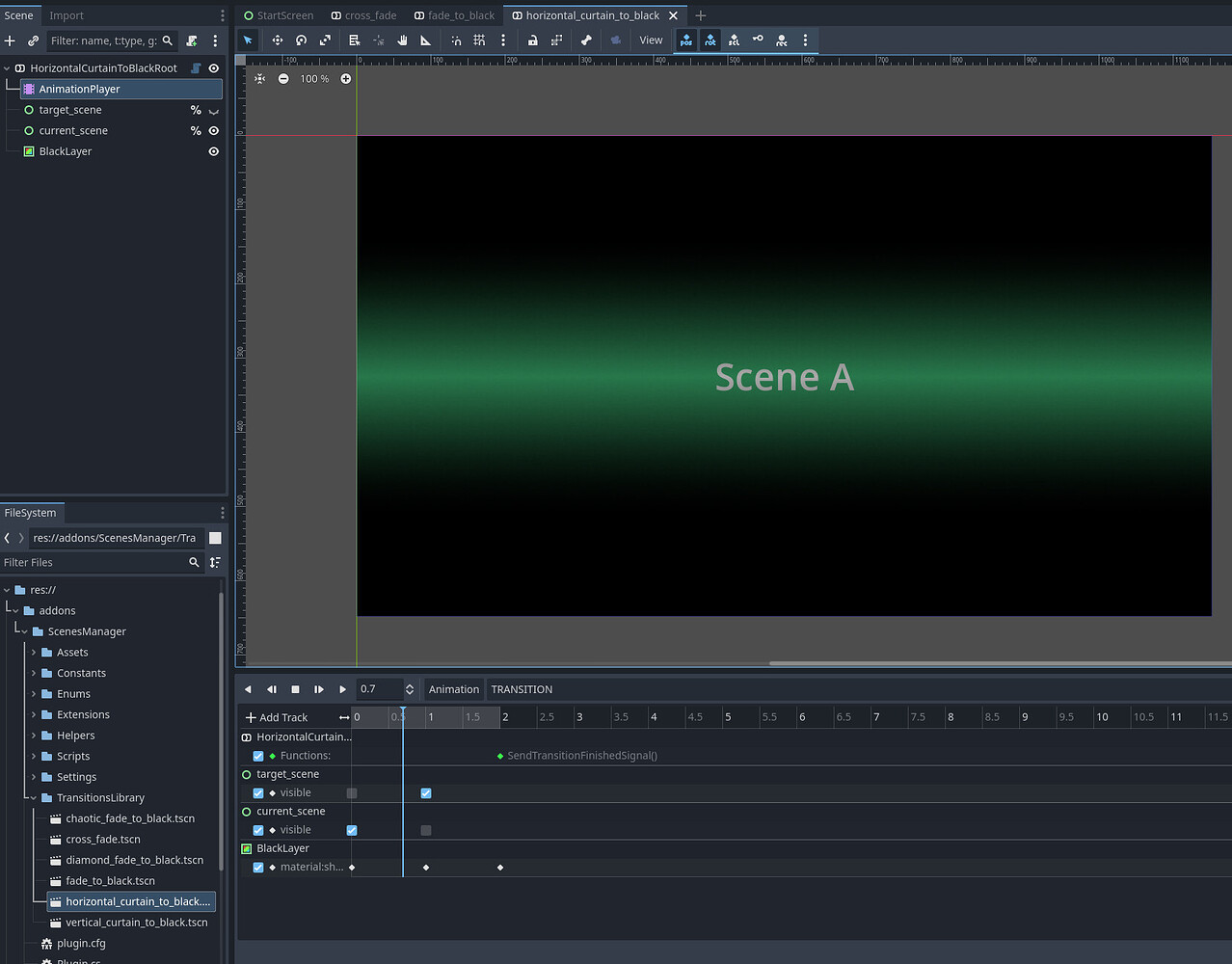Click the rot key insert icon
Screen dimensions: 1232x964
pyautogui.click(x=710, y=40)
